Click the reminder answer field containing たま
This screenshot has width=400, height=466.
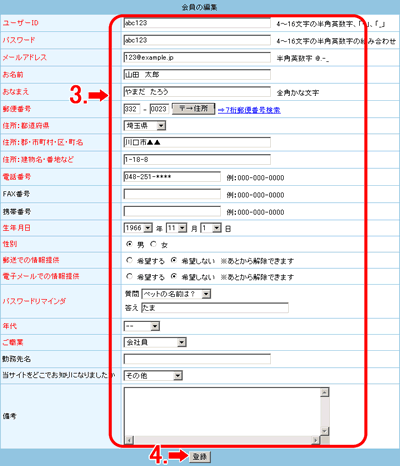pyautogui.click(x=215, y=308)
